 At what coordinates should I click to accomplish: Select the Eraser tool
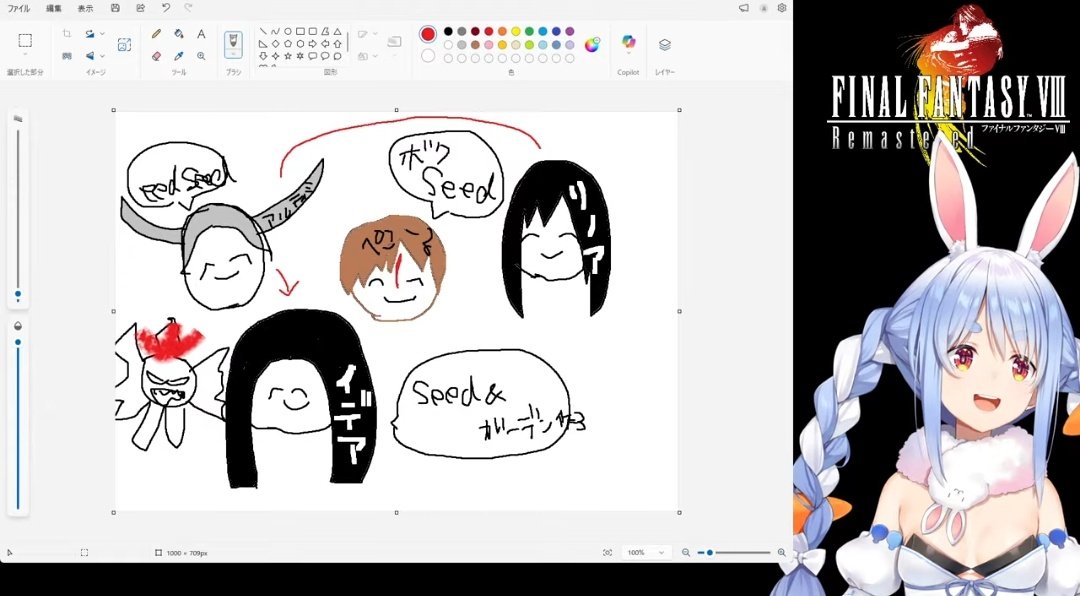tap(156, 56)
